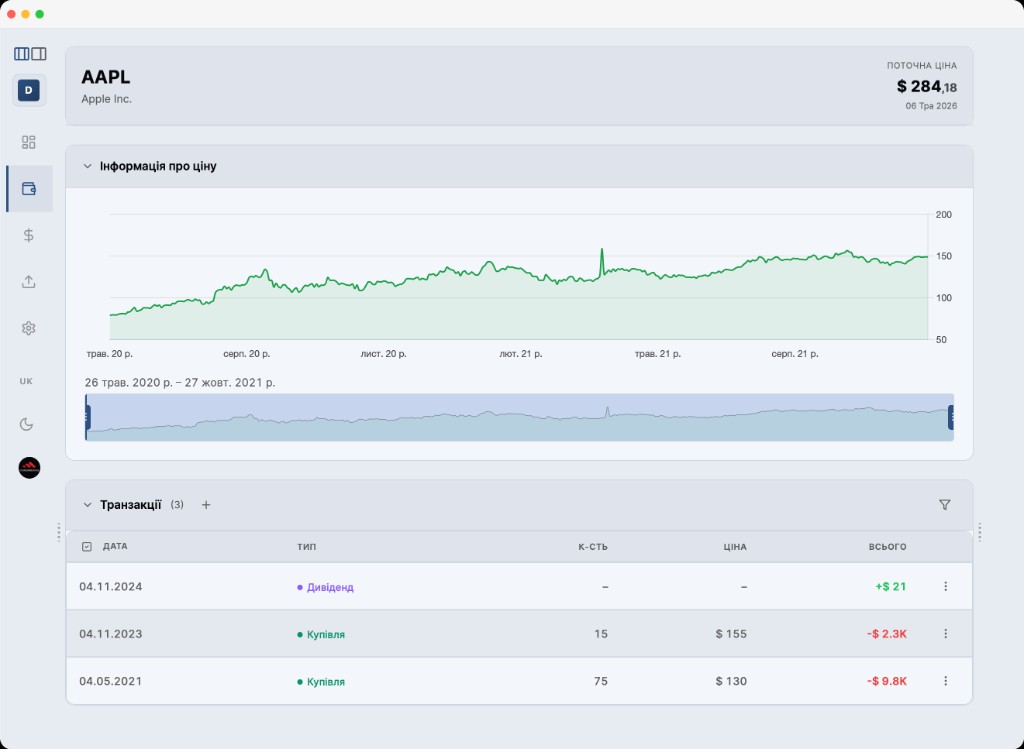Grab left handle of chart range slider
Viewport: 1024px width, 749px height.
coord(88,417)
